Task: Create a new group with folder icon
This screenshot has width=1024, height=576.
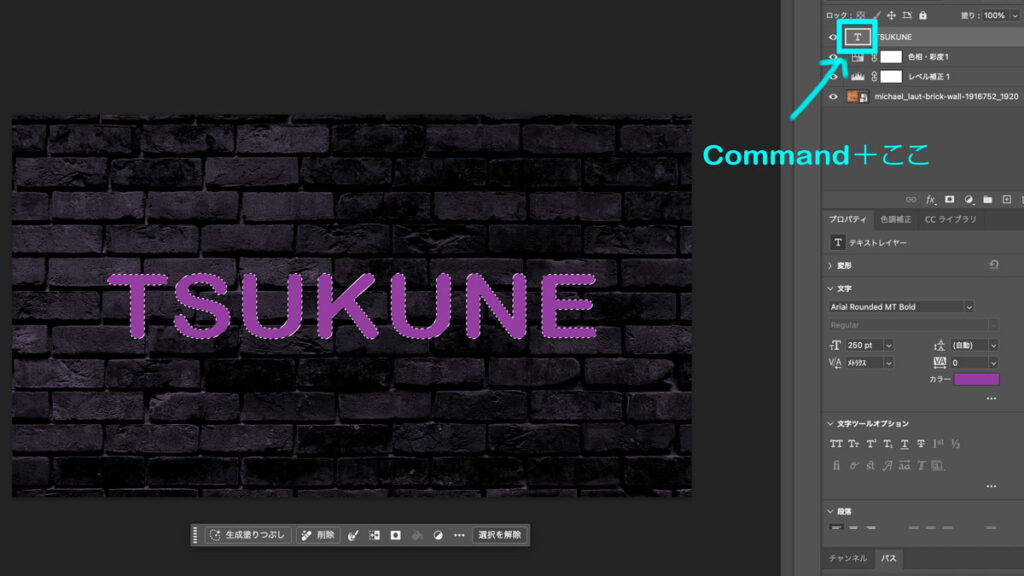Action: [x=987, y=200]
